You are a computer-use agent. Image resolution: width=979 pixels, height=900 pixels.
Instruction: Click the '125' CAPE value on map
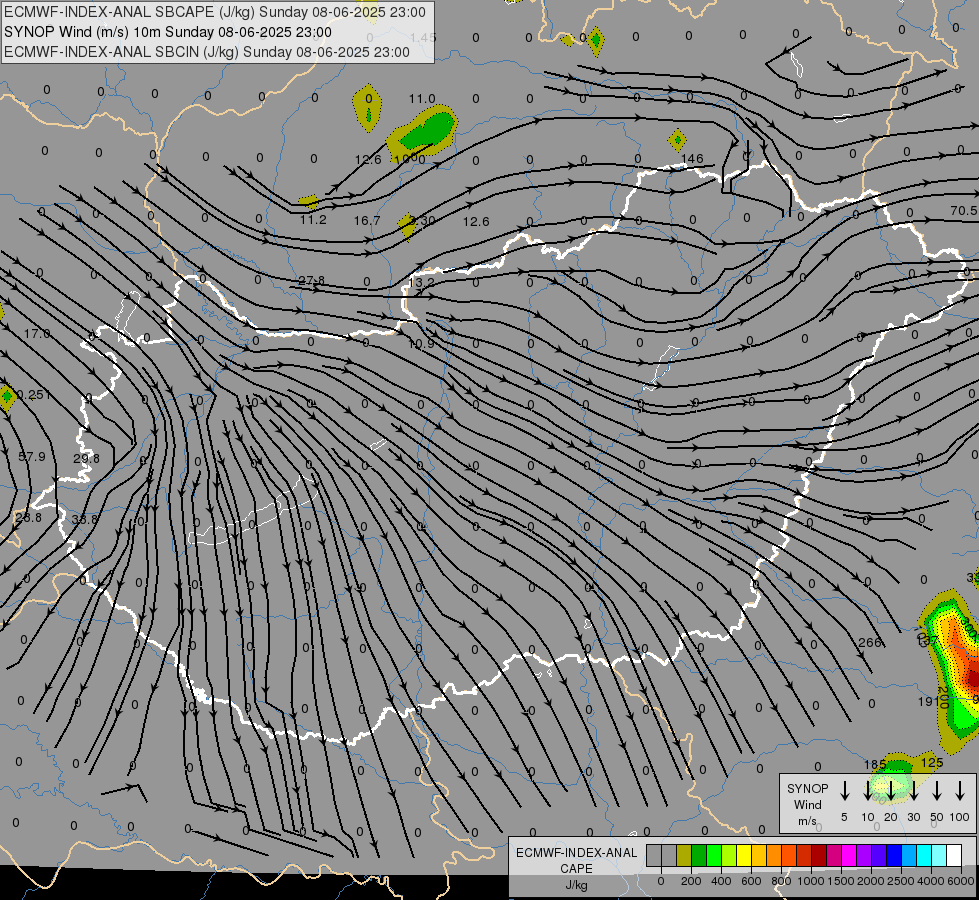click(x=932, y=763)
